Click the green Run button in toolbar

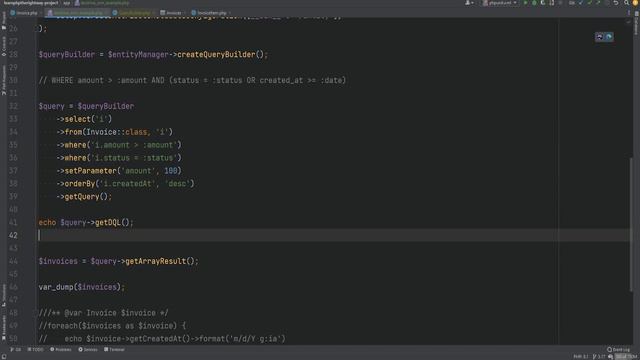[x=525, y=3]
